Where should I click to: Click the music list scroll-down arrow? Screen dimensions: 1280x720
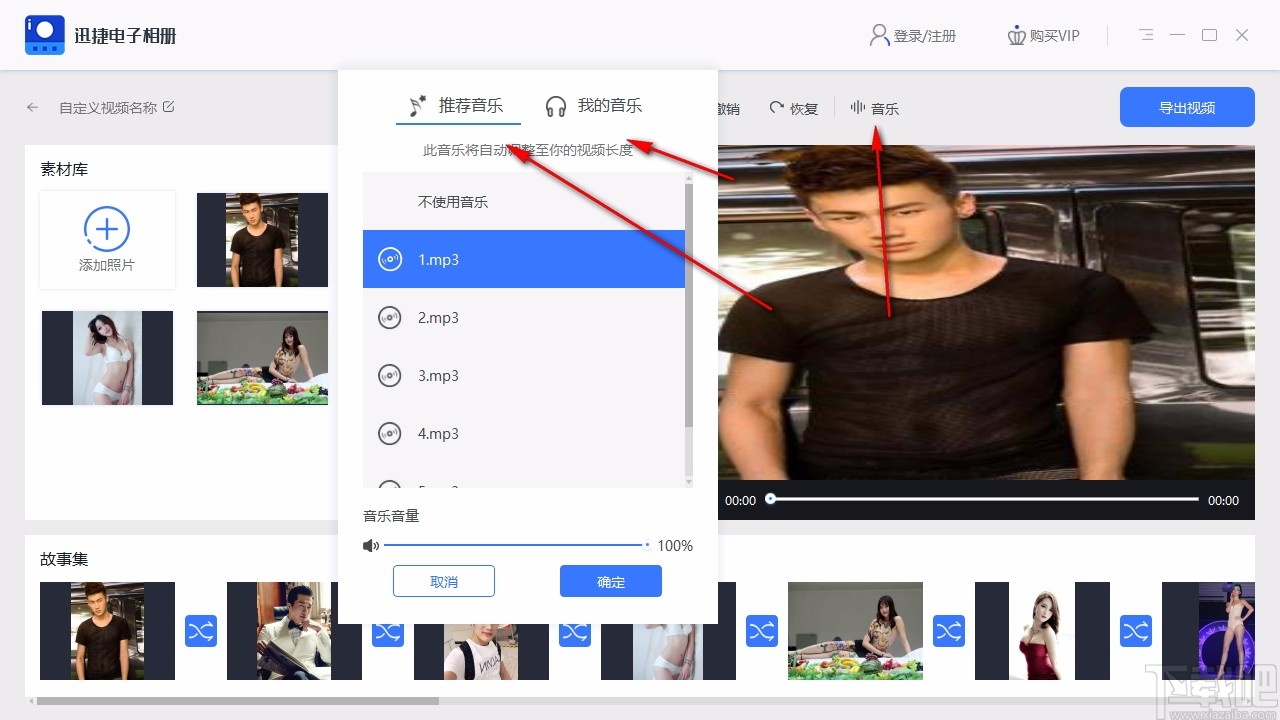688,482
